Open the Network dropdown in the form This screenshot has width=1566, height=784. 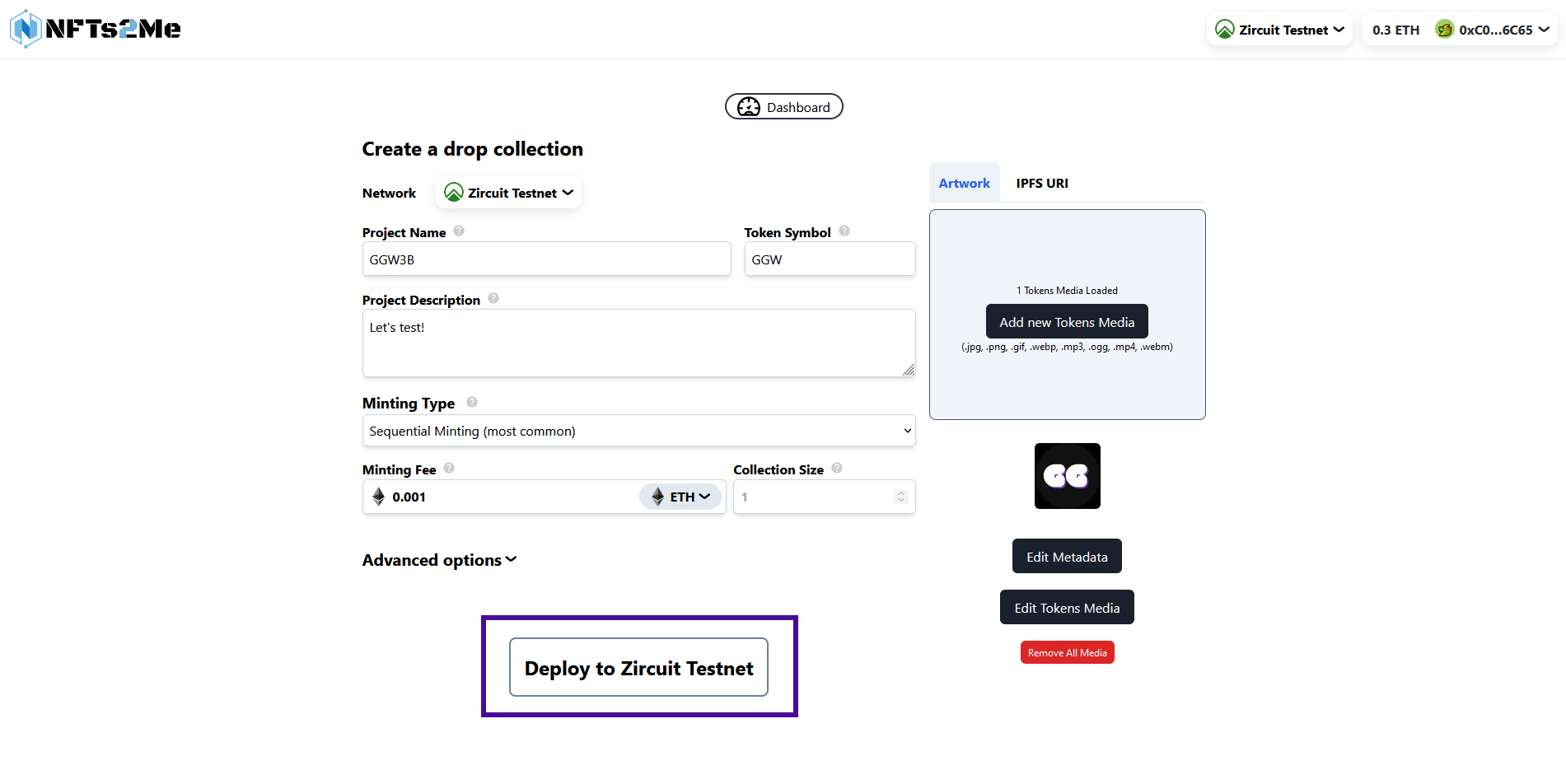(509, 193)
